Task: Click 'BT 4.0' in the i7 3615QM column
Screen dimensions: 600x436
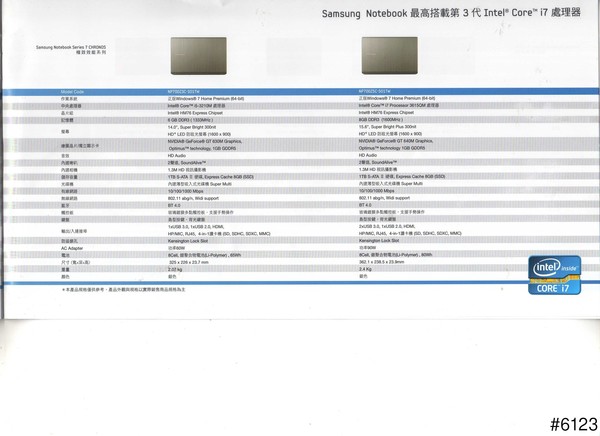Action: pos(365,205)
